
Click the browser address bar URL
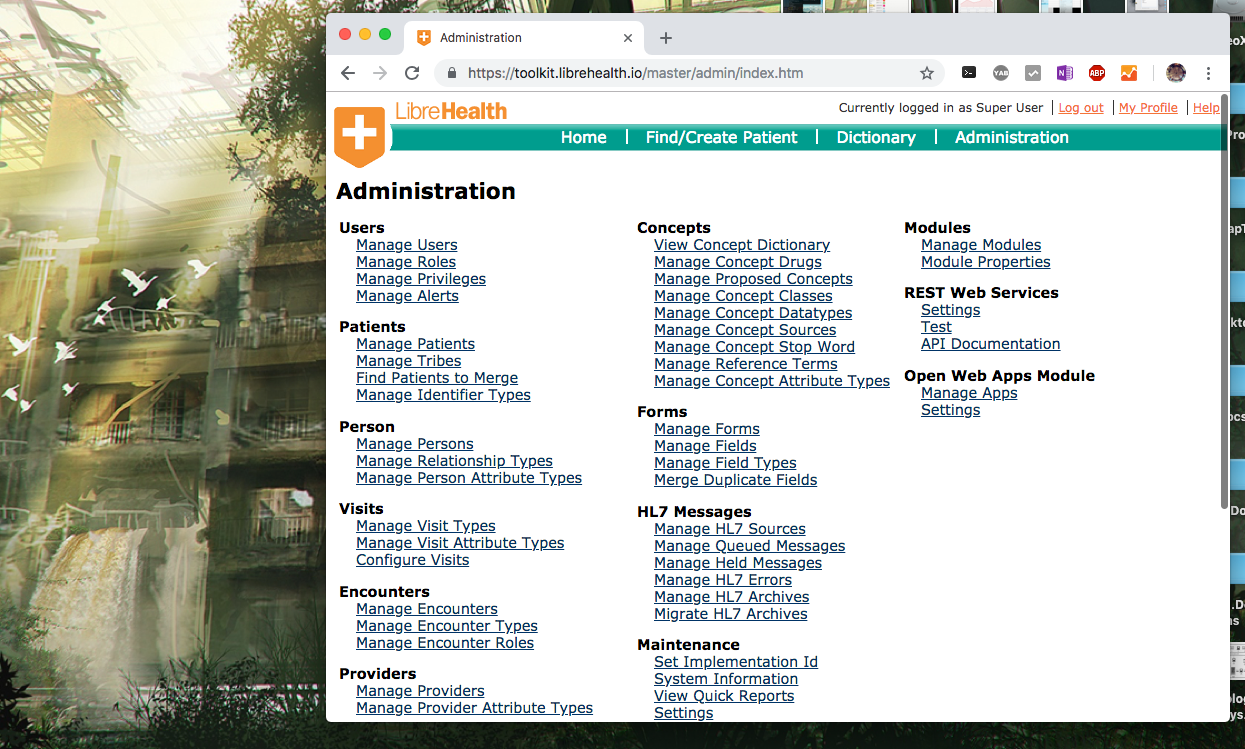point(635,73)
